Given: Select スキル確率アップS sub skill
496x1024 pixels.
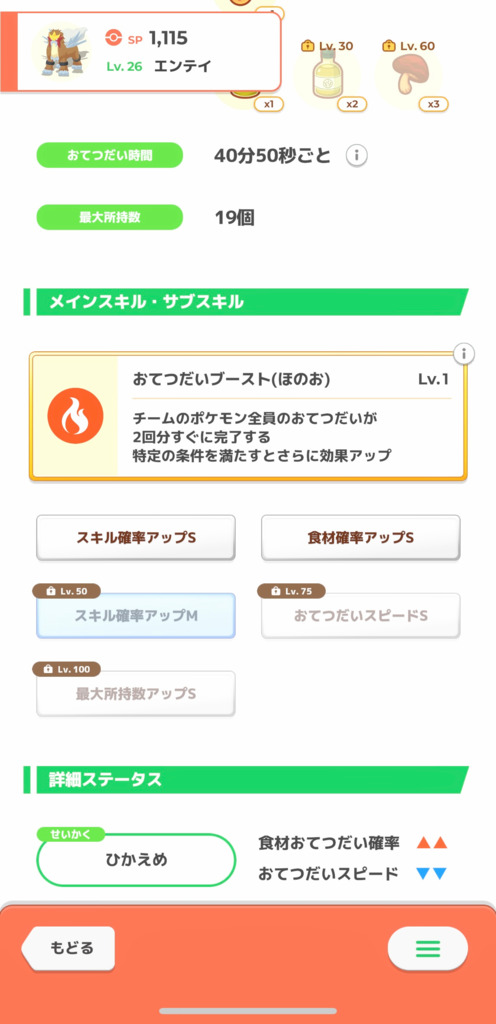Looking at the screenshot, I should [136, 537].
